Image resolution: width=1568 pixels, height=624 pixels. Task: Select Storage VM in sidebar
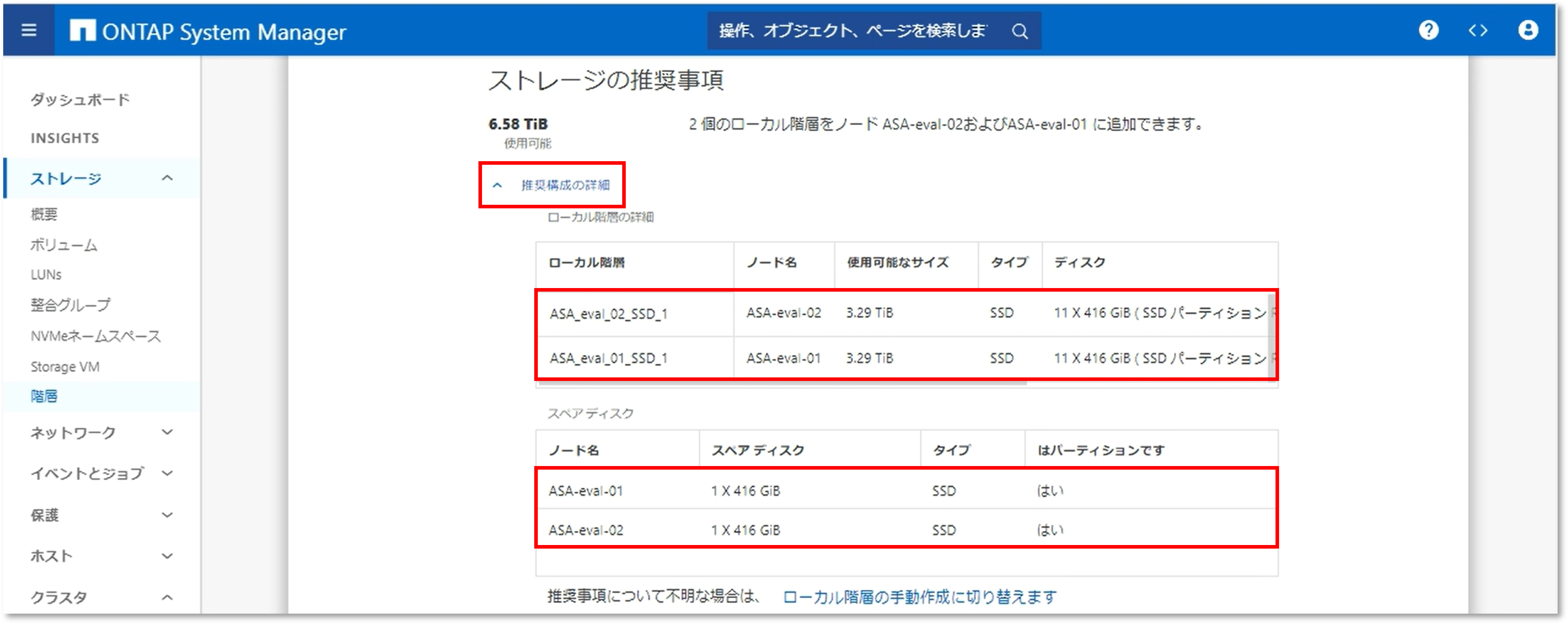pos(65,367)
